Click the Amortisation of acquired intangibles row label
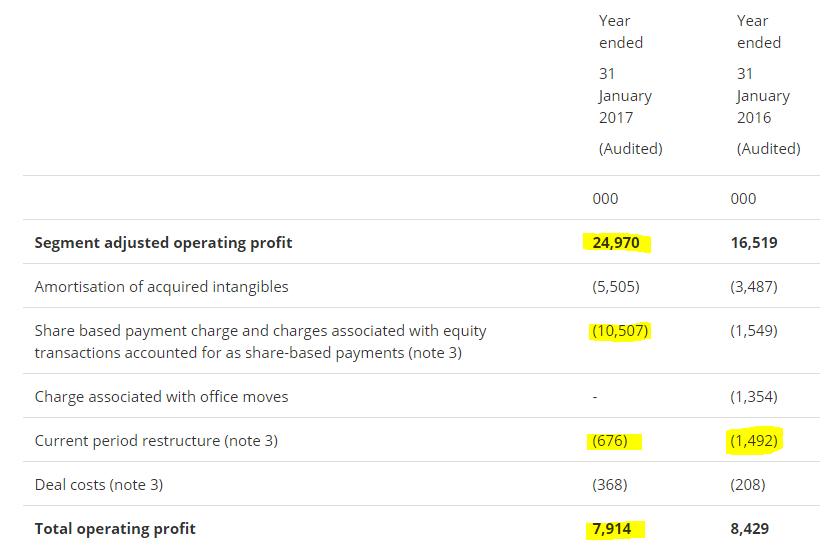 coord(161,287)
